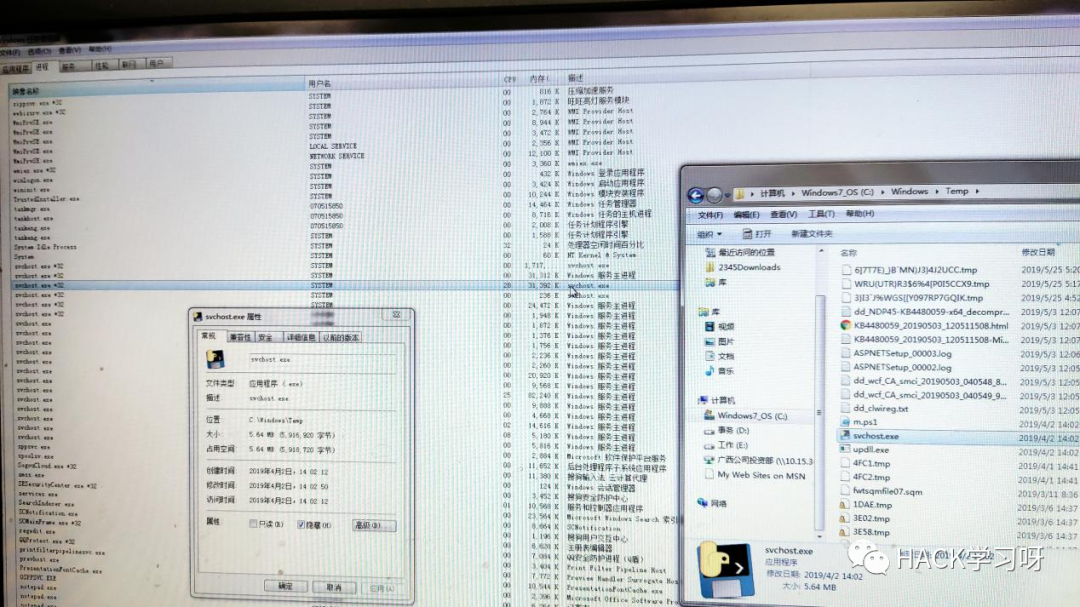This screenshot has height=607, width=1080.
Task: Click the folder icon in the address bar
Action: pyautogui.click(x=739, y=194)
